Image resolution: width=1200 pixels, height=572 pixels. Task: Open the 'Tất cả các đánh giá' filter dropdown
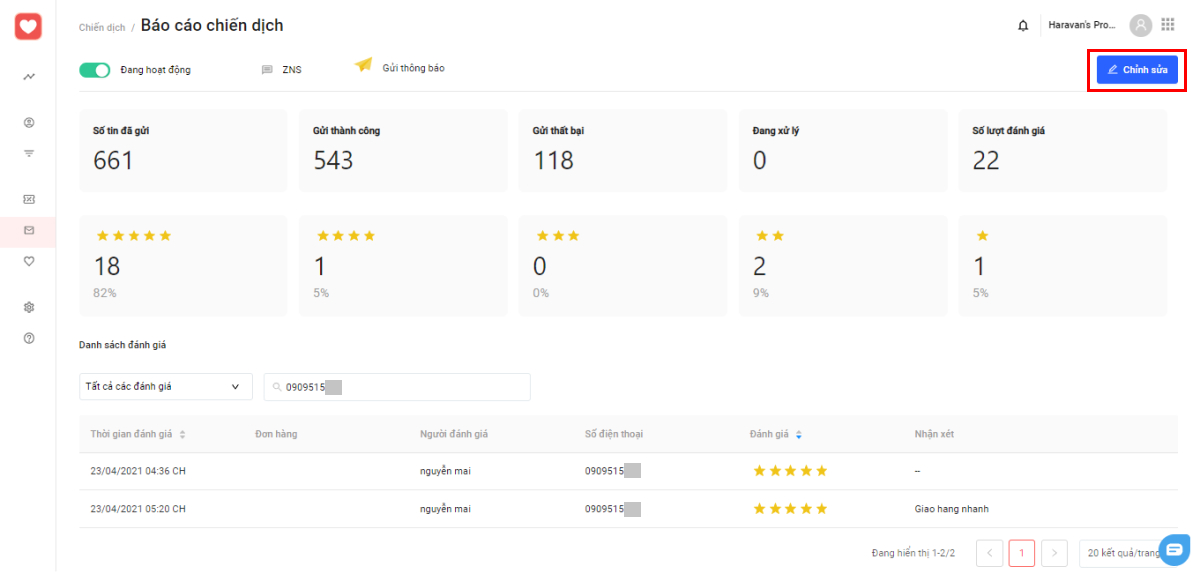(x=166, y=387)
